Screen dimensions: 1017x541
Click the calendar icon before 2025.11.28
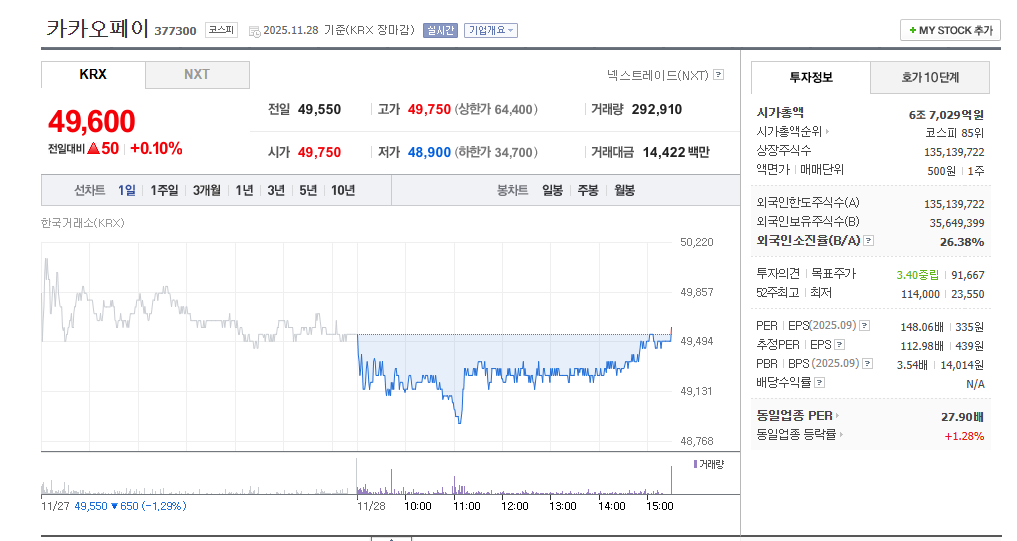tap(254, 31)
